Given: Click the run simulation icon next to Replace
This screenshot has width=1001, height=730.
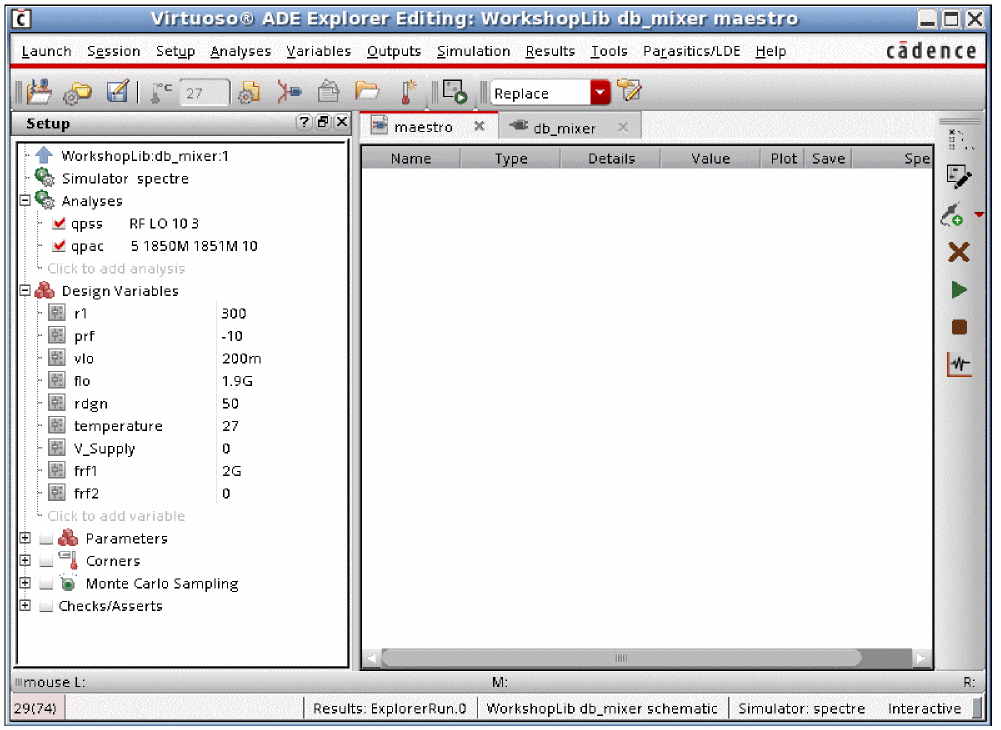Looking at the screenshot, I should 455,93.
